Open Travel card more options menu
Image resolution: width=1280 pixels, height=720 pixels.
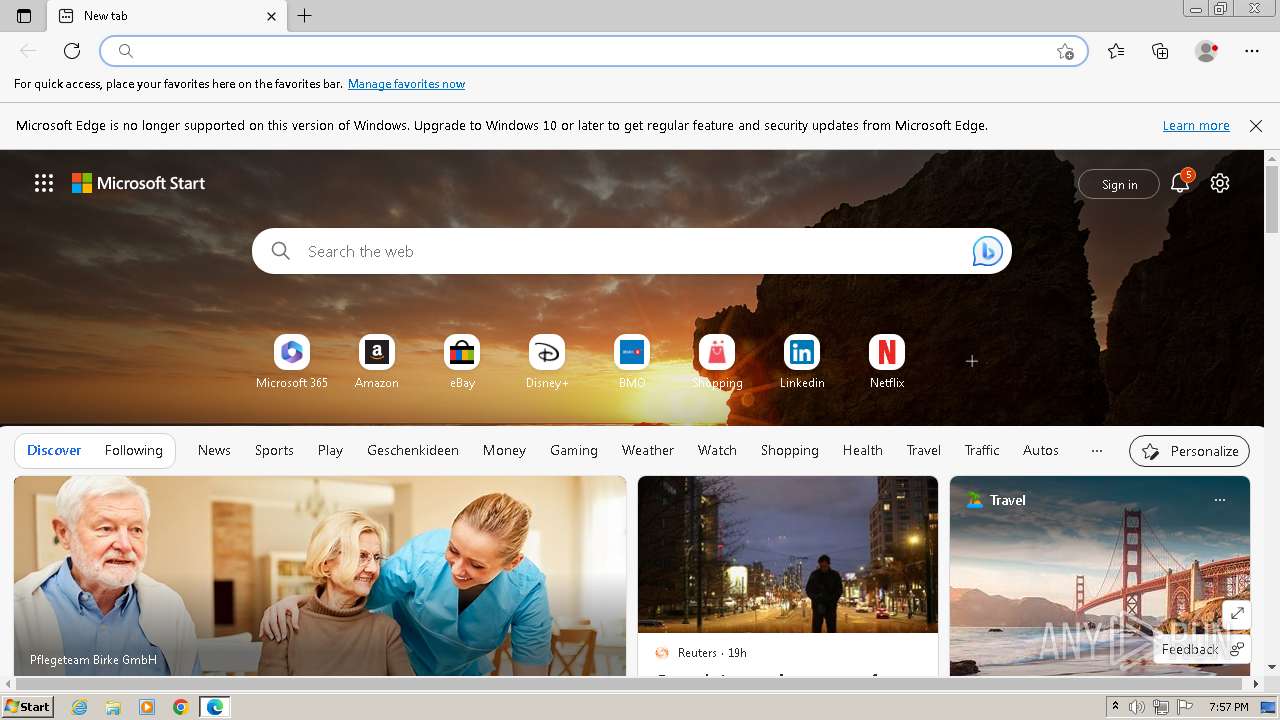tap(1220, 500)
